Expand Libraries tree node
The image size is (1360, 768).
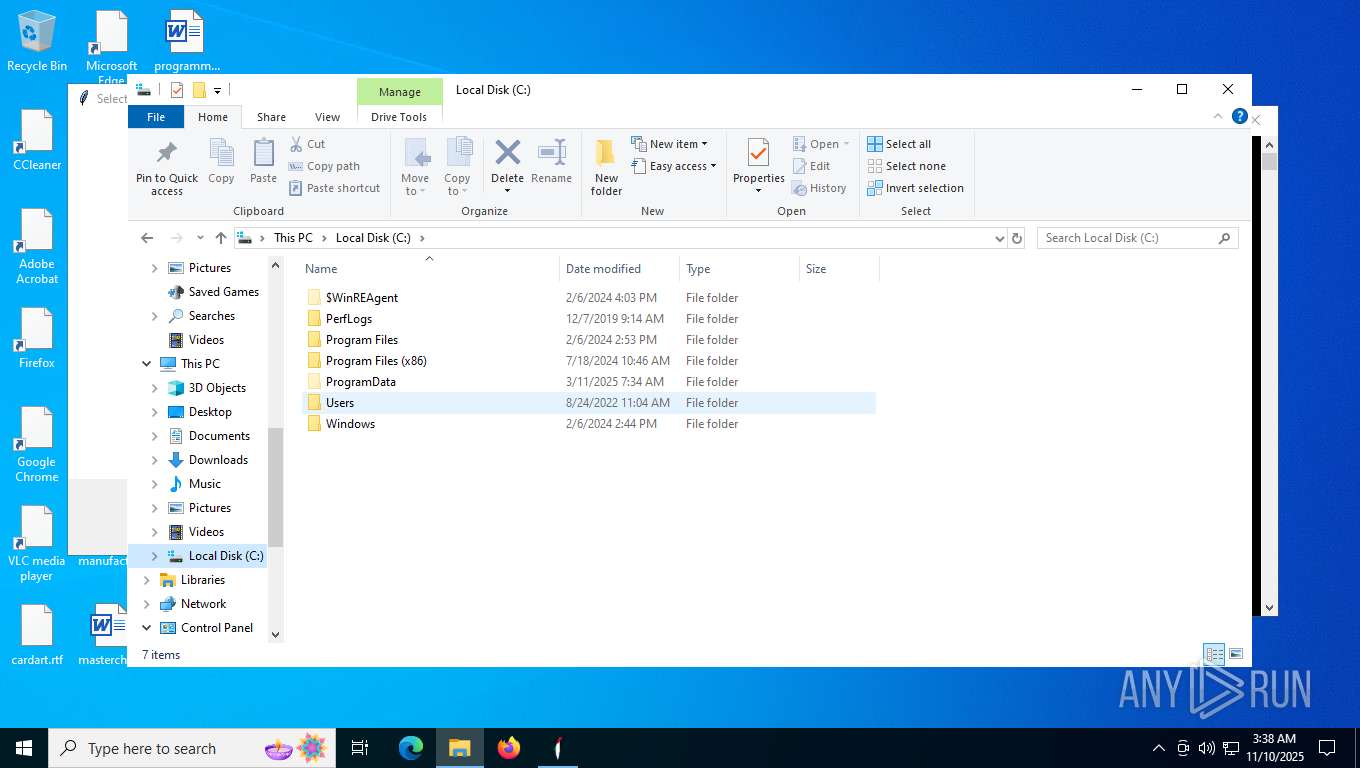[x=147, y=580]
